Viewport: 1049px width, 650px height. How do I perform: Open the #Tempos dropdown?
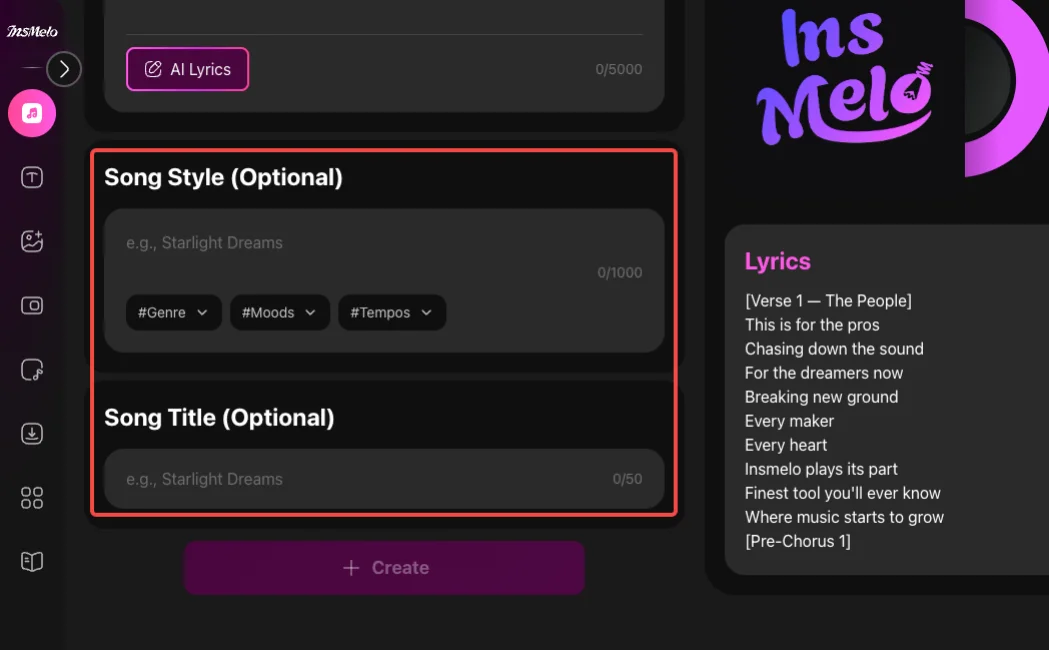pos(391,313)
